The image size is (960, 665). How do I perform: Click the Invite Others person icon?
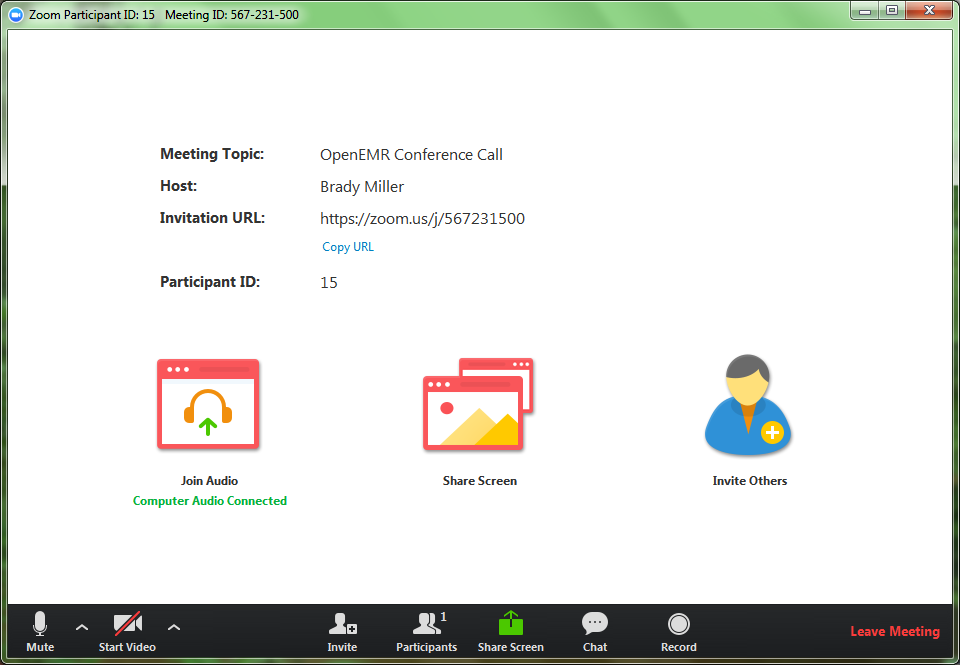pyautogui.click(x=748, y=404)
